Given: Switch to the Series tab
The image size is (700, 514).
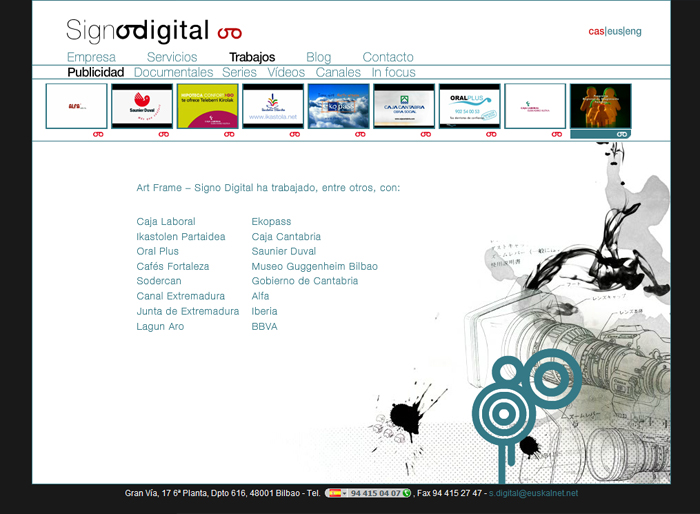Looking at the screenshot, I should click(x=239, y=72).
